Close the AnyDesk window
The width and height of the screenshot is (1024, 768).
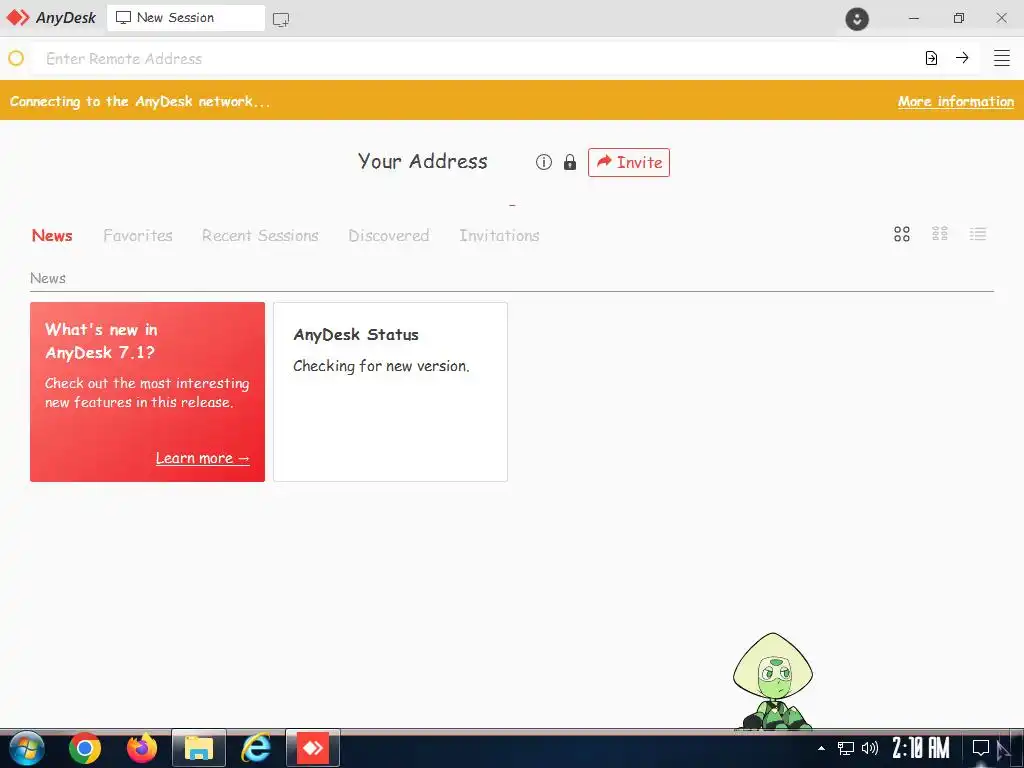(x=1002, y=18)
